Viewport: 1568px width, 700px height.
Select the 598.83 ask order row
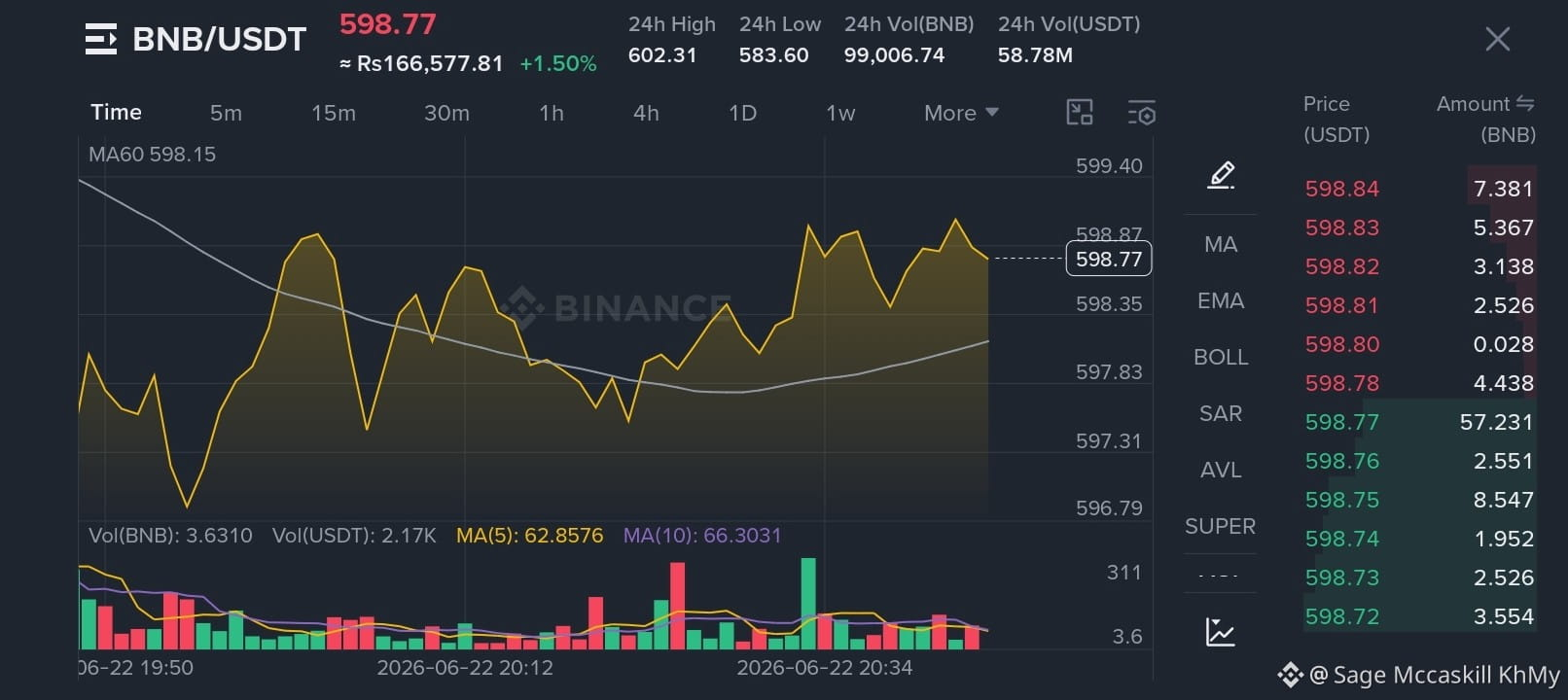pos(1419,227)
